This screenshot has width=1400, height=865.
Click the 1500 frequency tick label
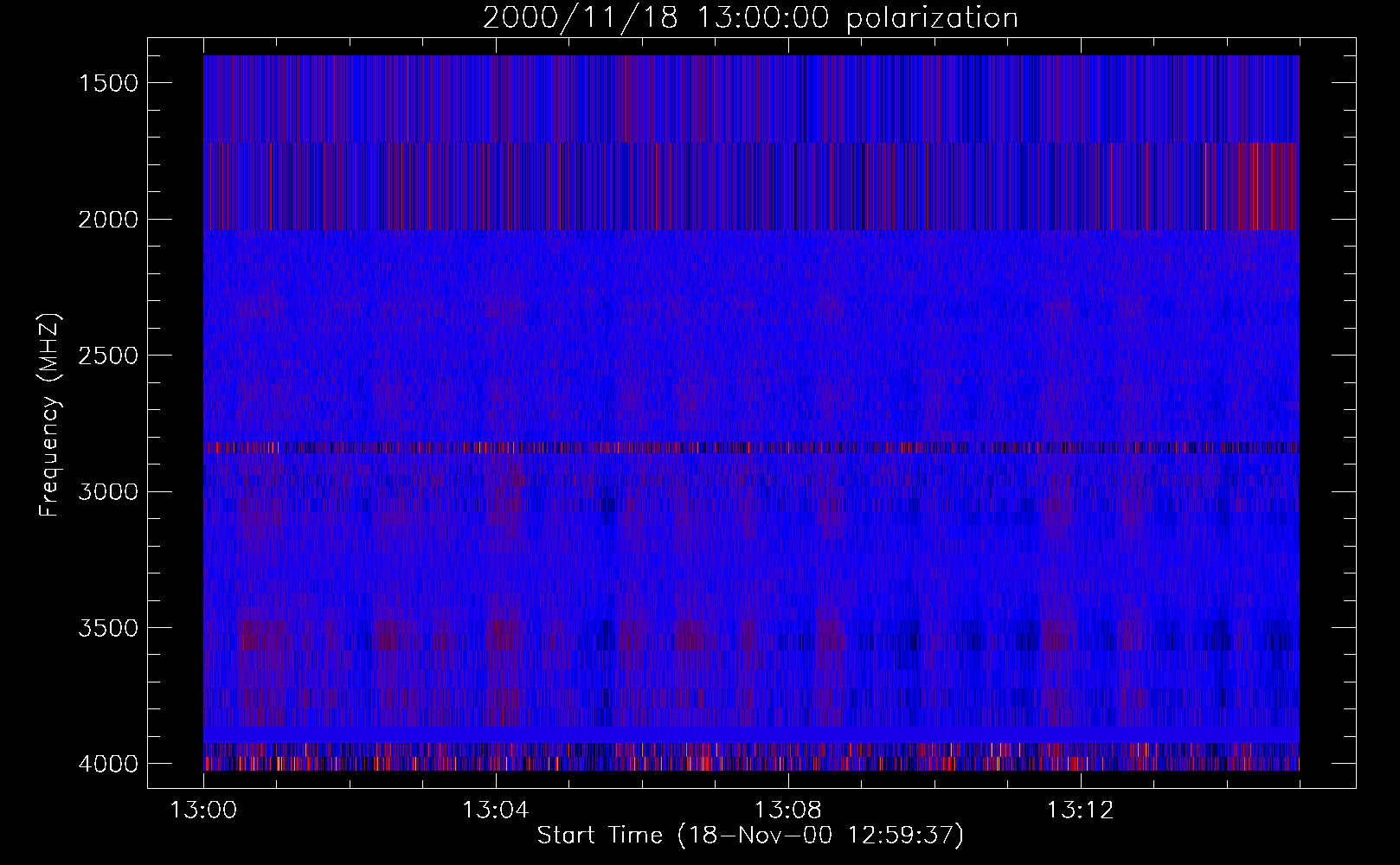coord(108,83)
